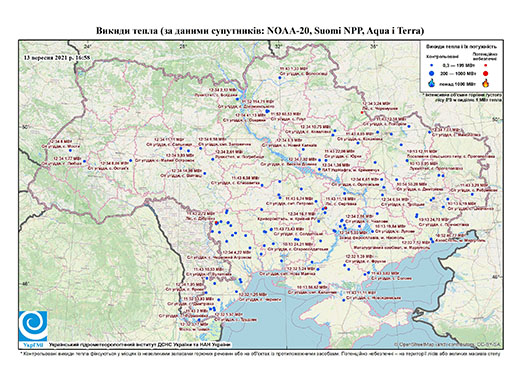
Task: Click the red heat dot near Chernatske forest
Action: tap(362, 113)
